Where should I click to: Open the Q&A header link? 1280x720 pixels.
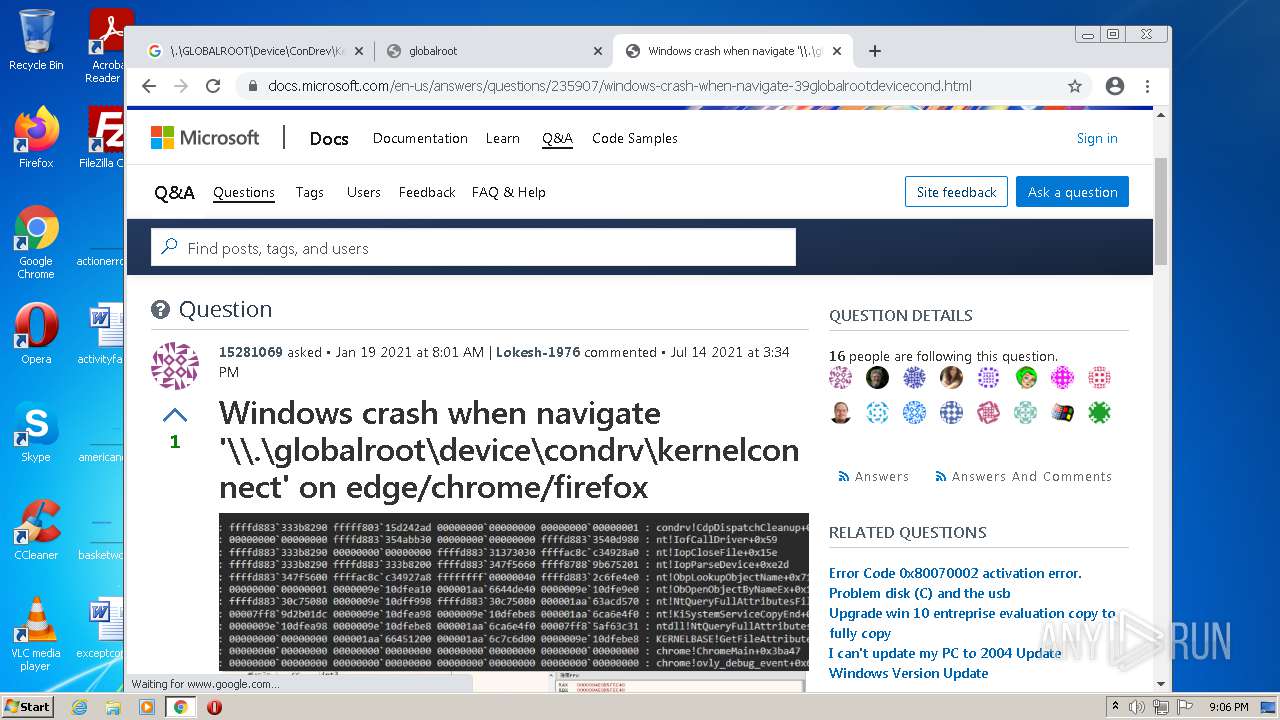pos(557,138)
